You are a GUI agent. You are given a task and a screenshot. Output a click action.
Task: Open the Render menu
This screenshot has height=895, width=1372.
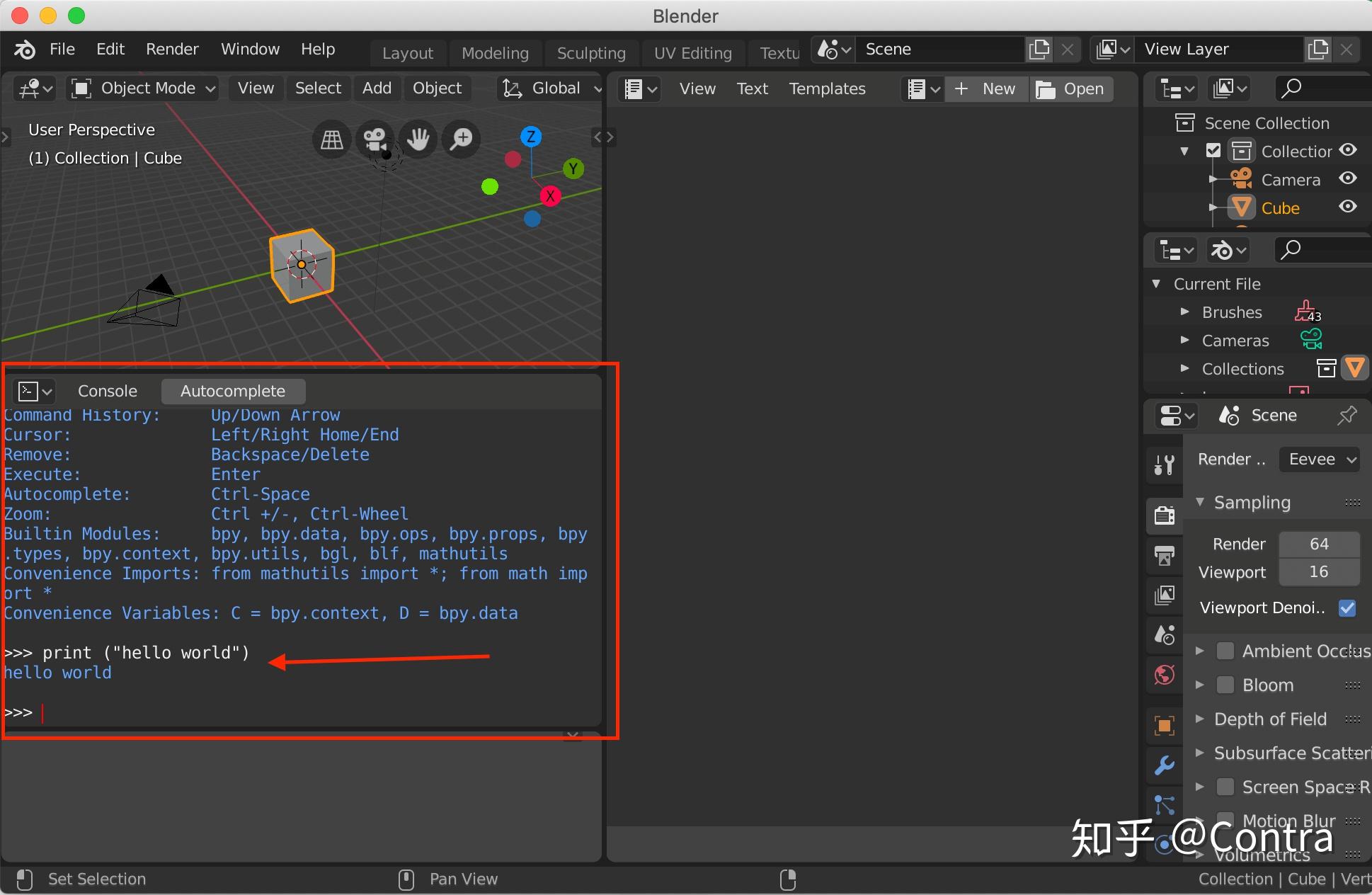171,49
